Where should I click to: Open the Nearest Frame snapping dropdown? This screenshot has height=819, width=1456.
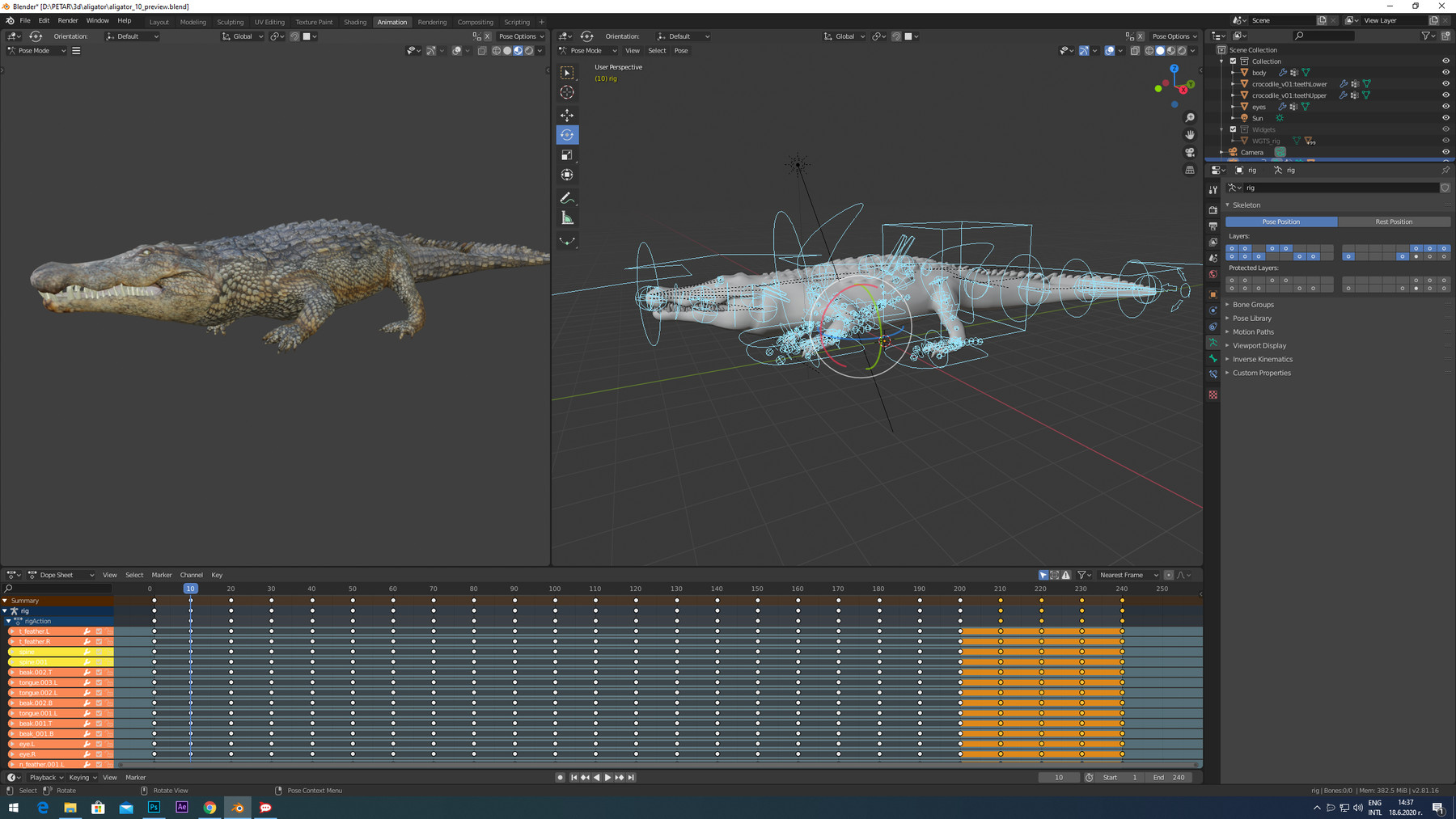1128,575
